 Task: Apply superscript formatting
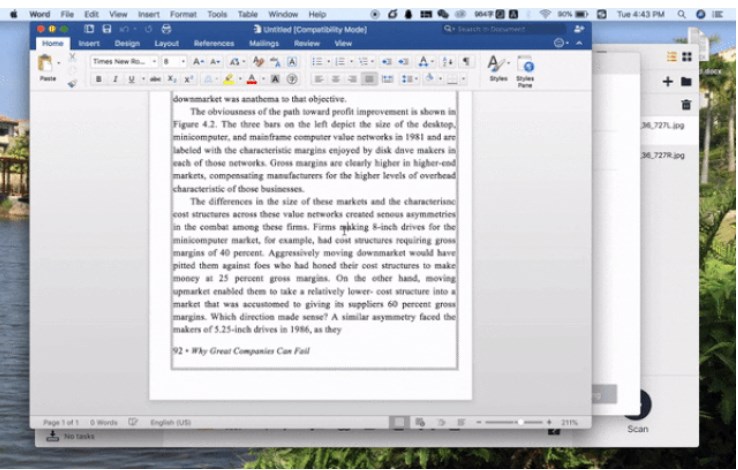tap(189, 79)
